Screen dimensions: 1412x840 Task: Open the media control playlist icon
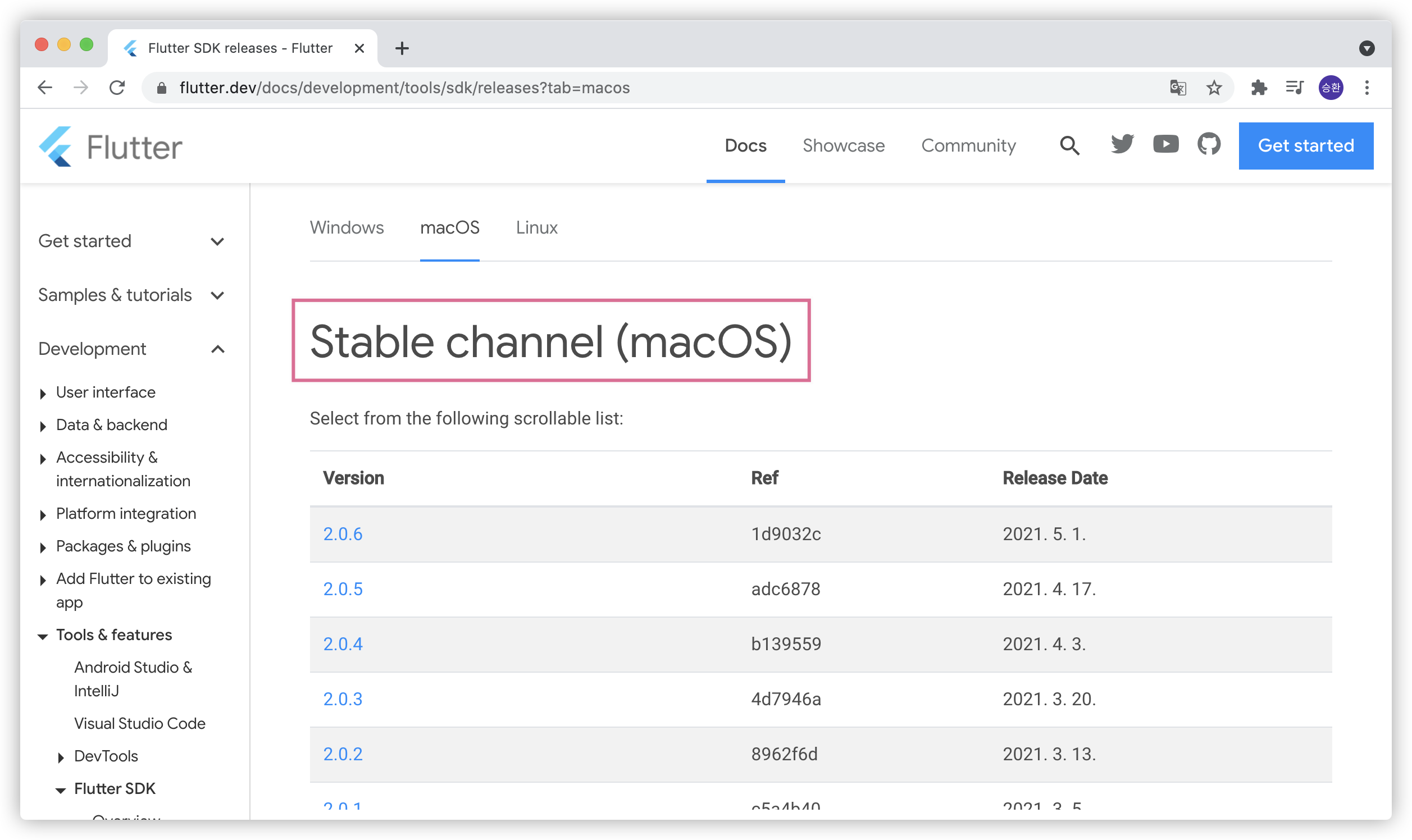pyautogui.click(x=1294, y=88)
